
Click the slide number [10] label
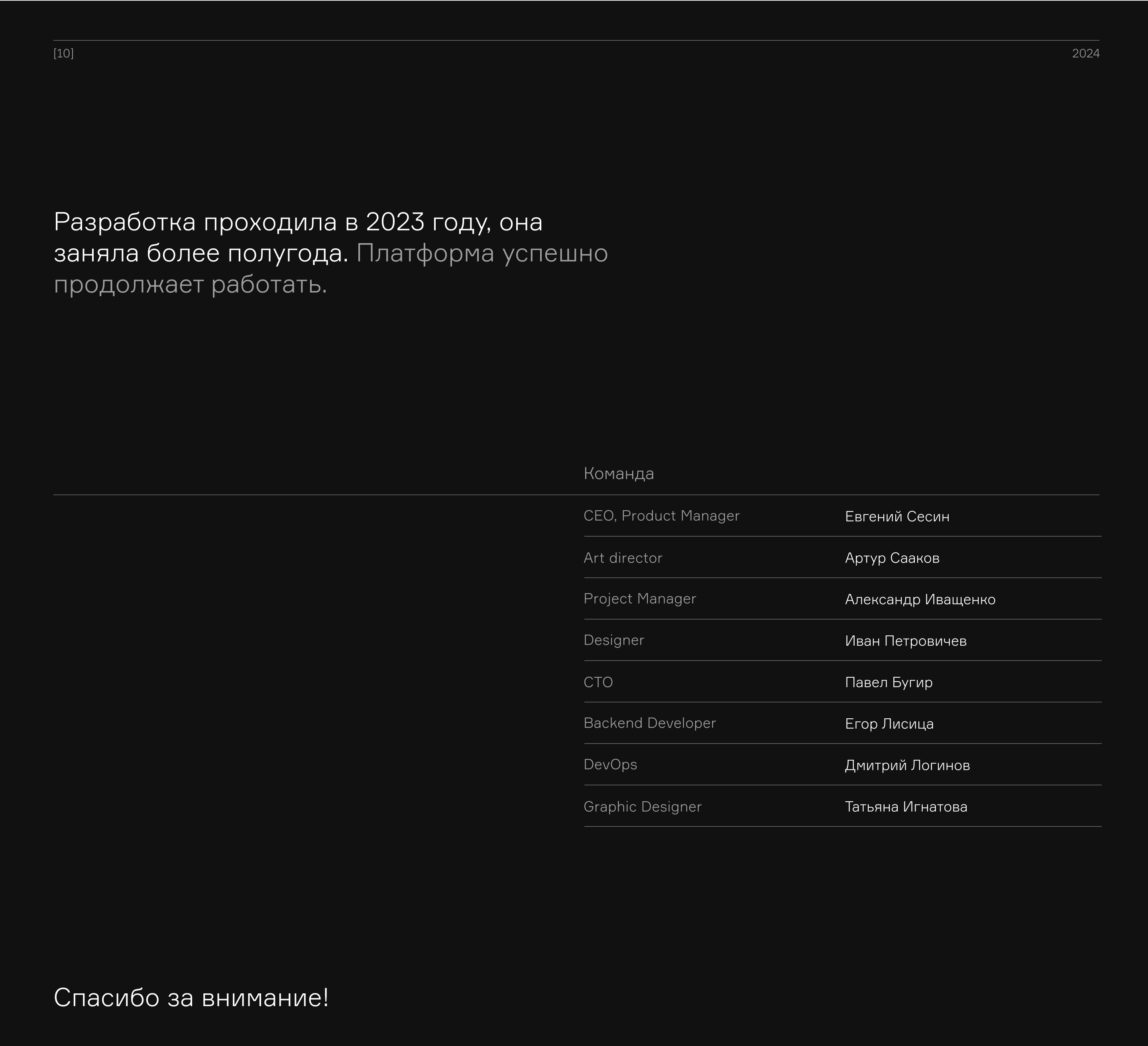click(x=63, y=53)
